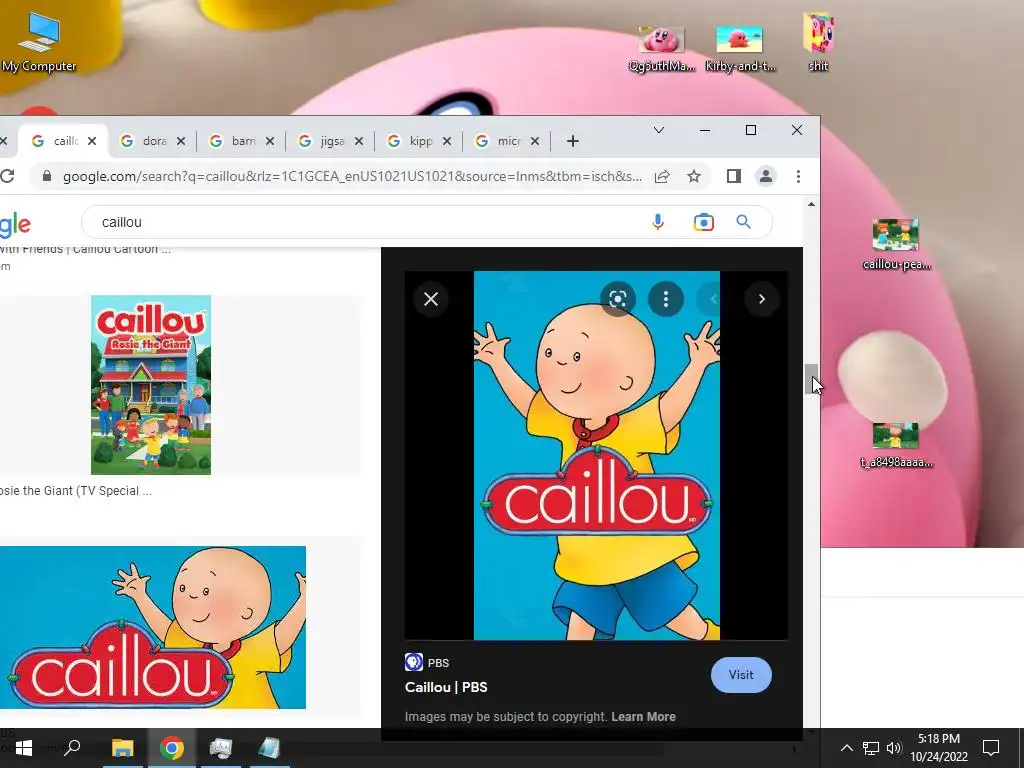1024x768 pixels.
Task: Open preview more options three dots
Action: [x=665, y=299]
